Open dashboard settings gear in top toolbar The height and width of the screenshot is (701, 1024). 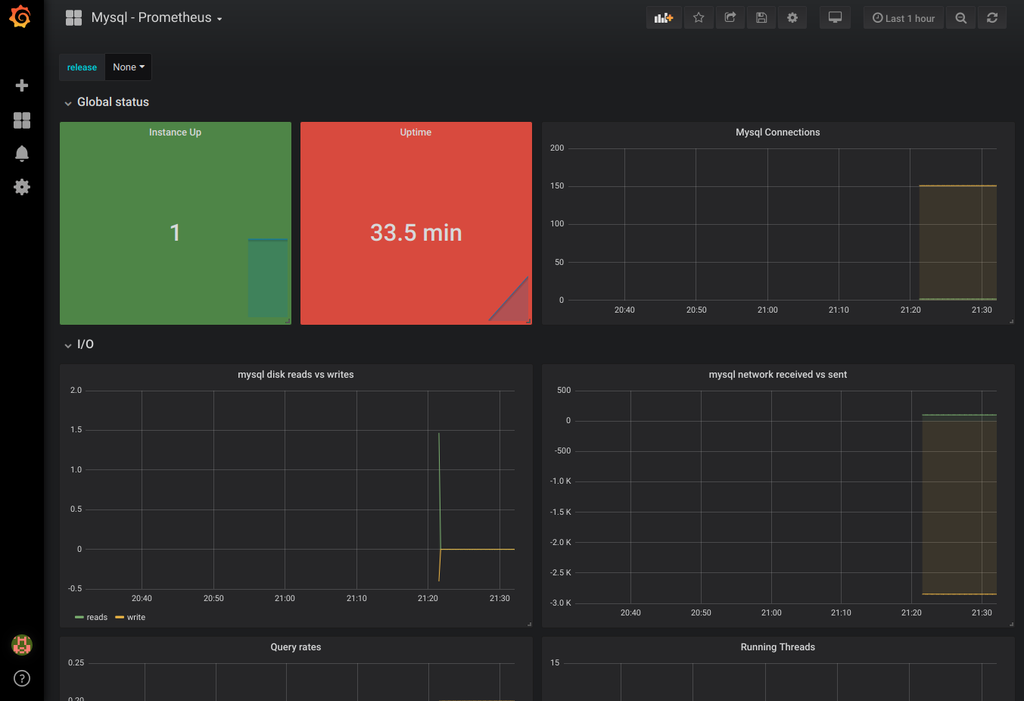point(792,18)
